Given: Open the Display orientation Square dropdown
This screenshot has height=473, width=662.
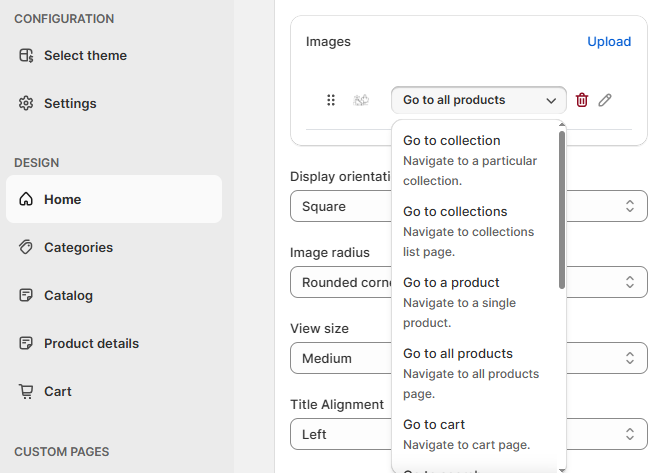Looking at the screenshot, I should 469,206.
